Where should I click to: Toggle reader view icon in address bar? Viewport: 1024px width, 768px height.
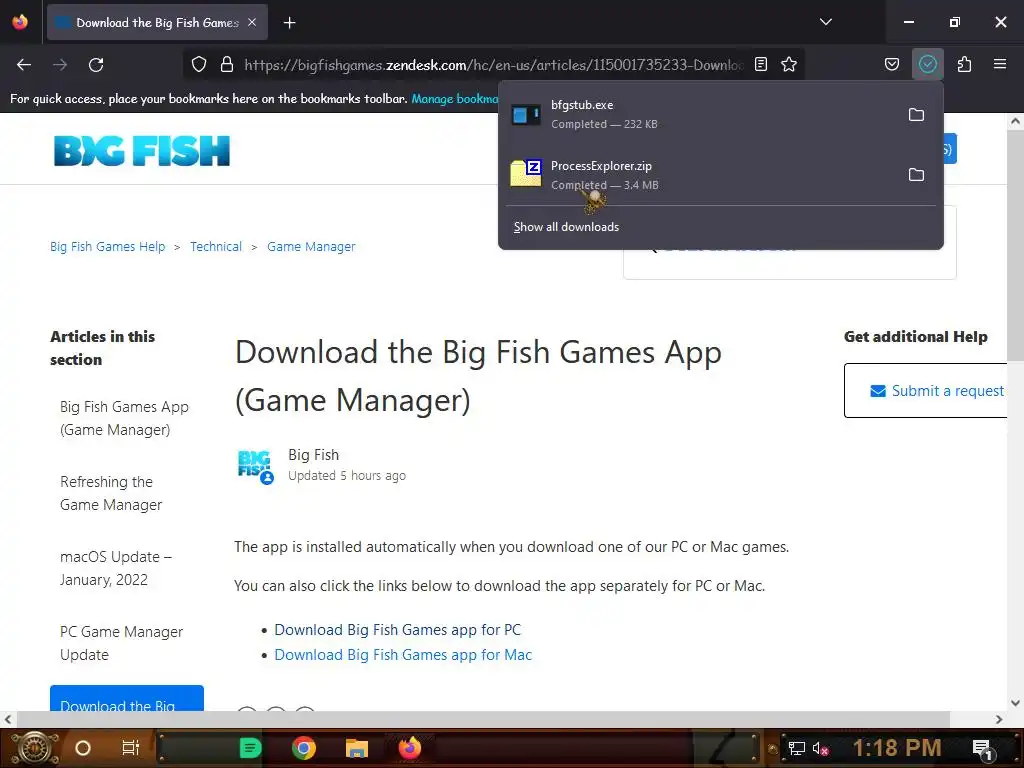(761, 64)
